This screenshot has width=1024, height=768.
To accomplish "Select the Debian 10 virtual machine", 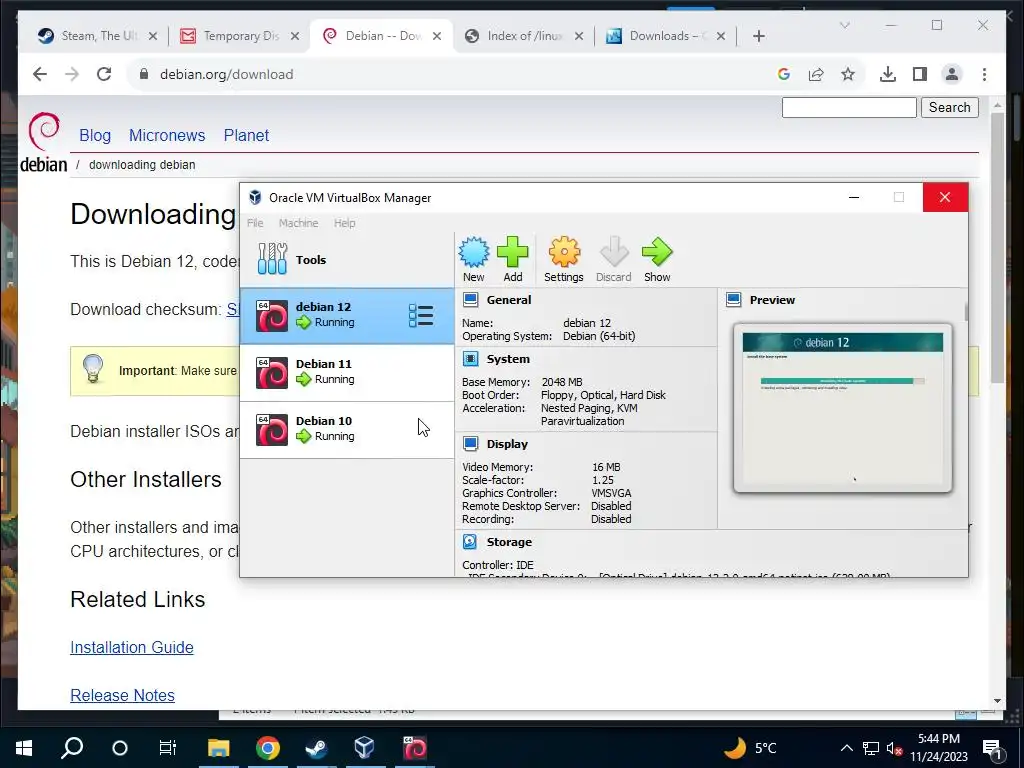I will [347, 430].
